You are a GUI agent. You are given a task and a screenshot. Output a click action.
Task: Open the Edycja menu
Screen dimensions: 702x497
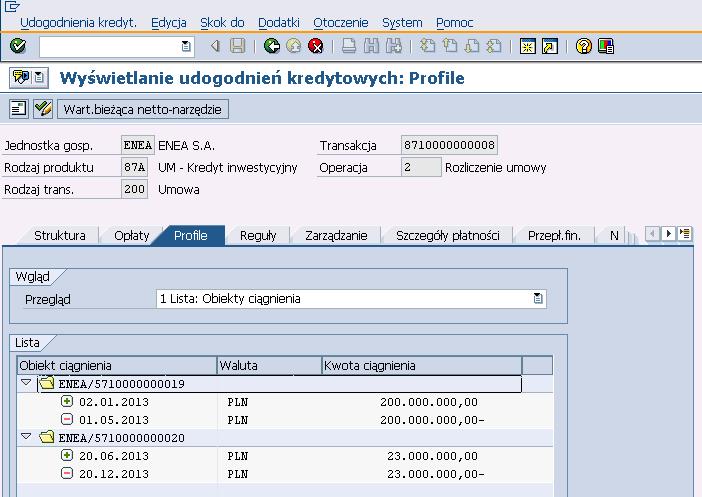pyautogui.click(x=168, y=22)
